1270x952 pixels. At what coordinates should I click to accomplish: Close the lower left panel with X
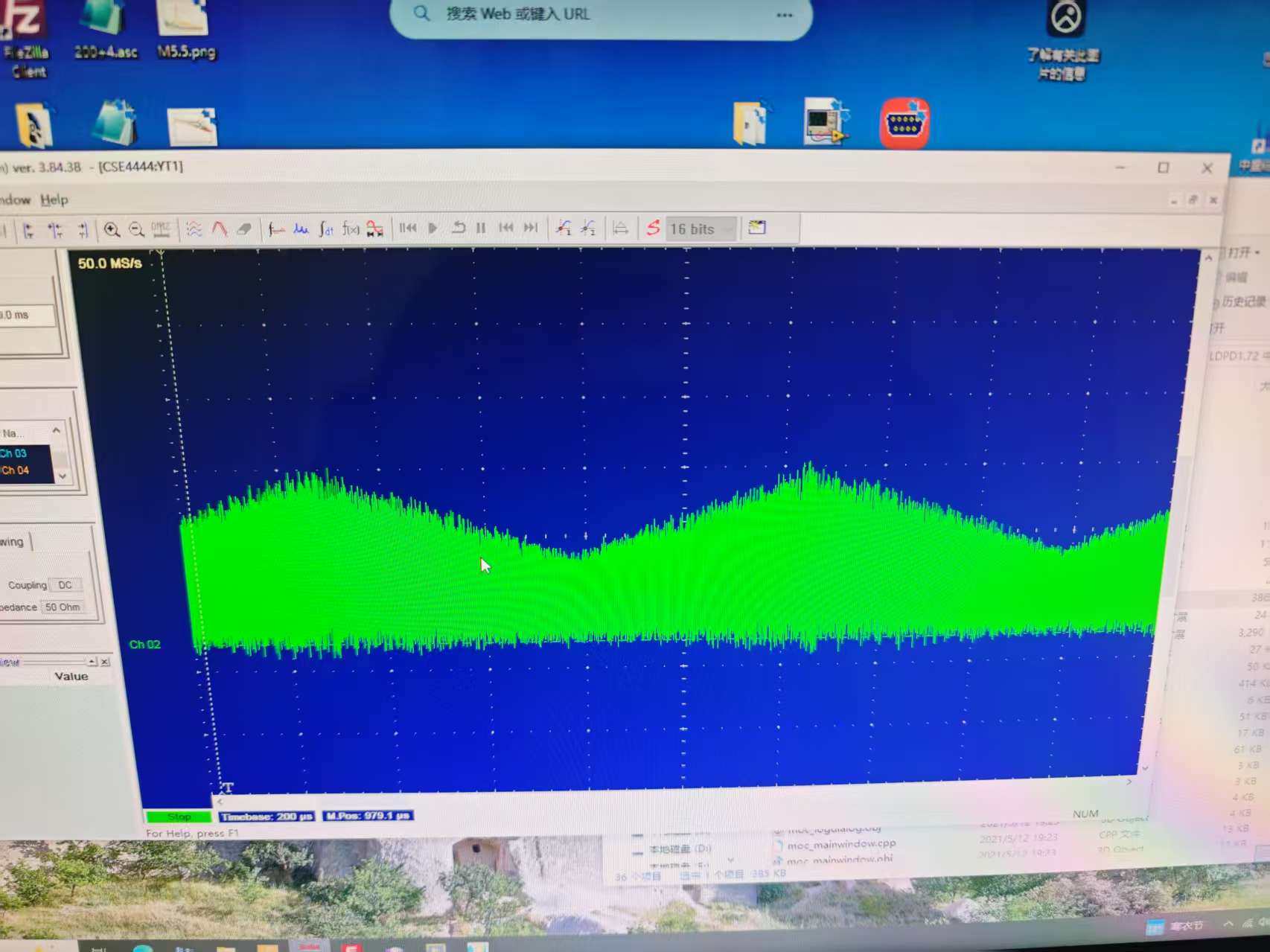[105, 662]
